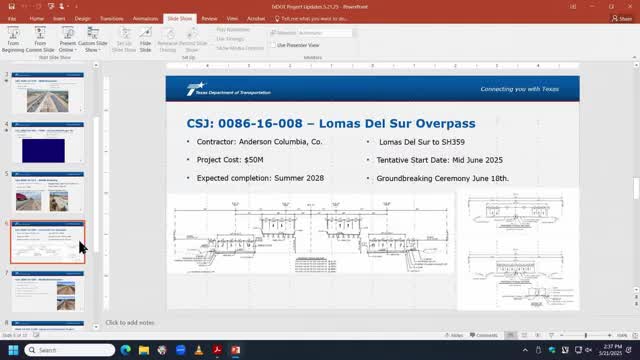Open File Explorer from taskbar
640x360 pixels.
(x=144, y=350)
